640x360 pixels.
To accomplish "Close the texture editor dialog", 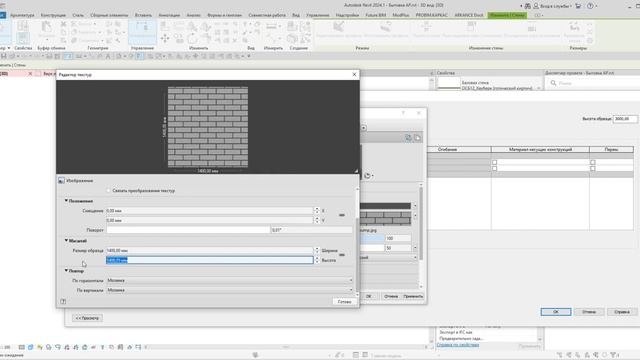I will (x=354, y=74).
